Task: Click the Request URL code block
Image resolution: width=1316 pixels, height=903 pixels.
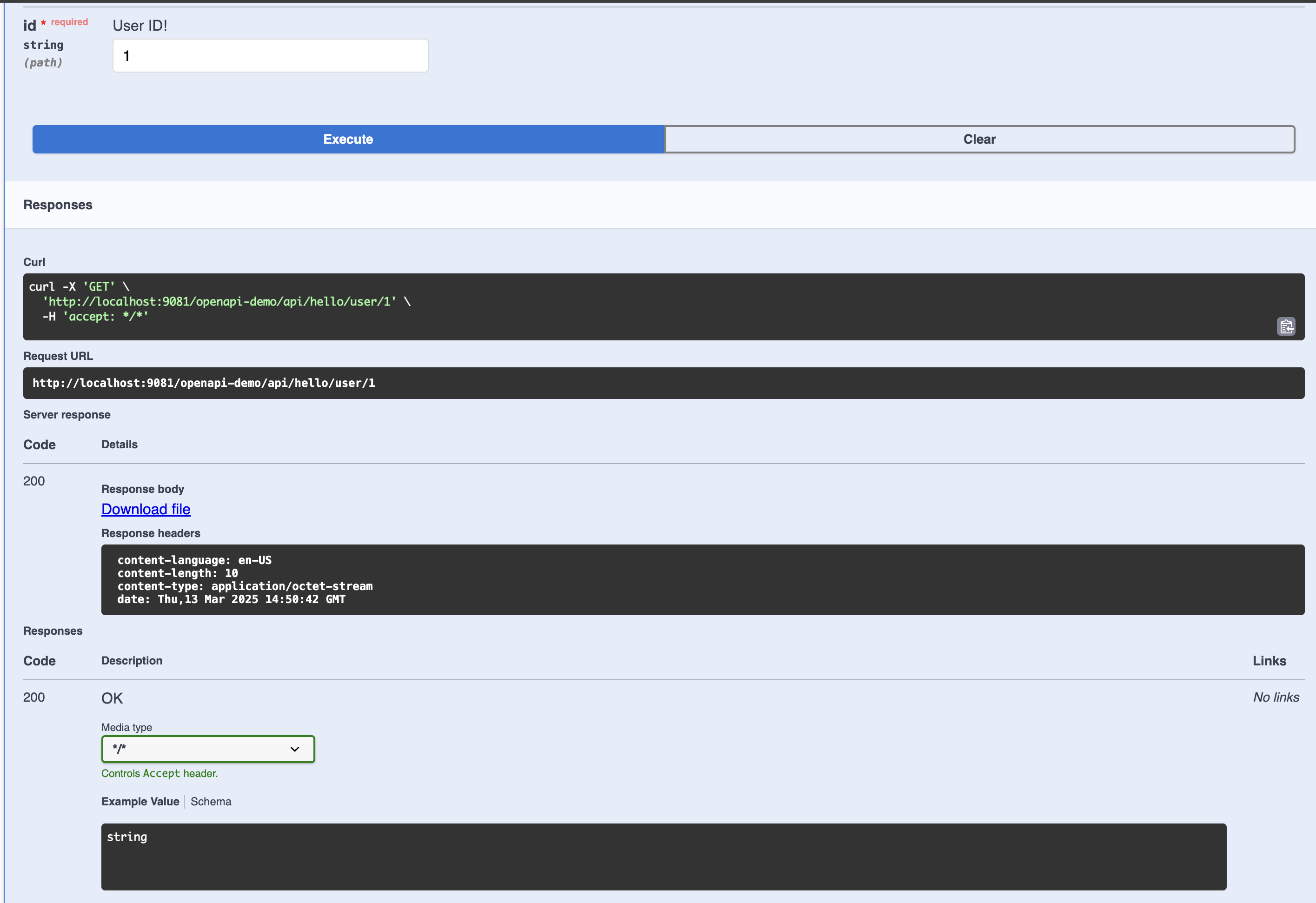Action: 204,383
